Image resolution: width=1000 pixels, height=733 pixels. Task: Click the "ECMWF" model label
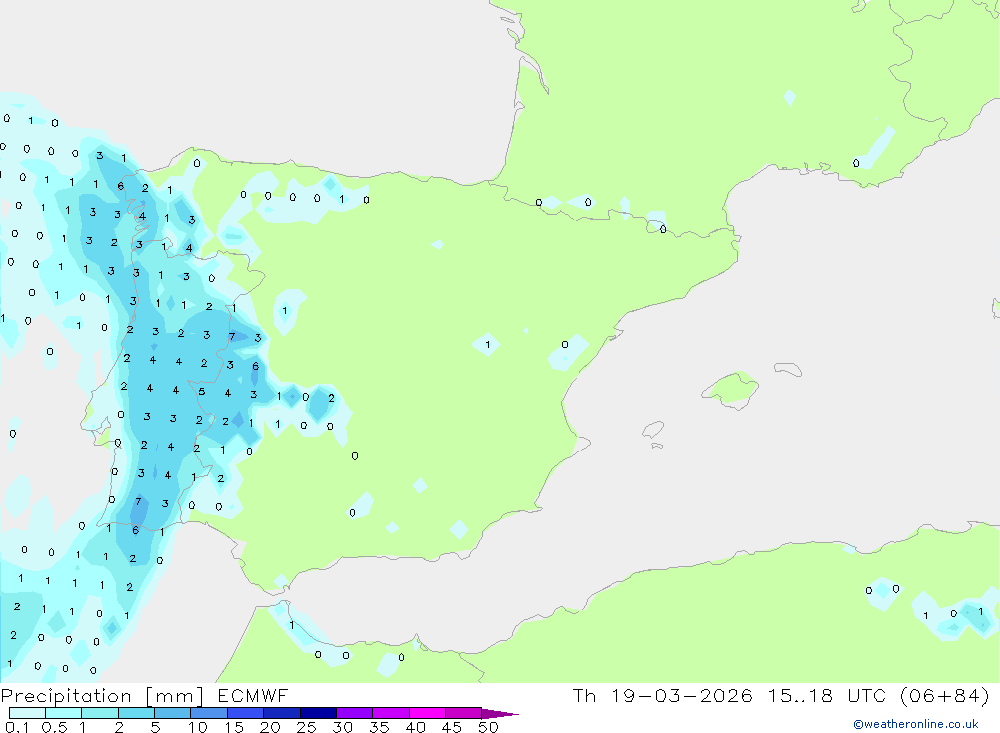[x=253, y=696]
